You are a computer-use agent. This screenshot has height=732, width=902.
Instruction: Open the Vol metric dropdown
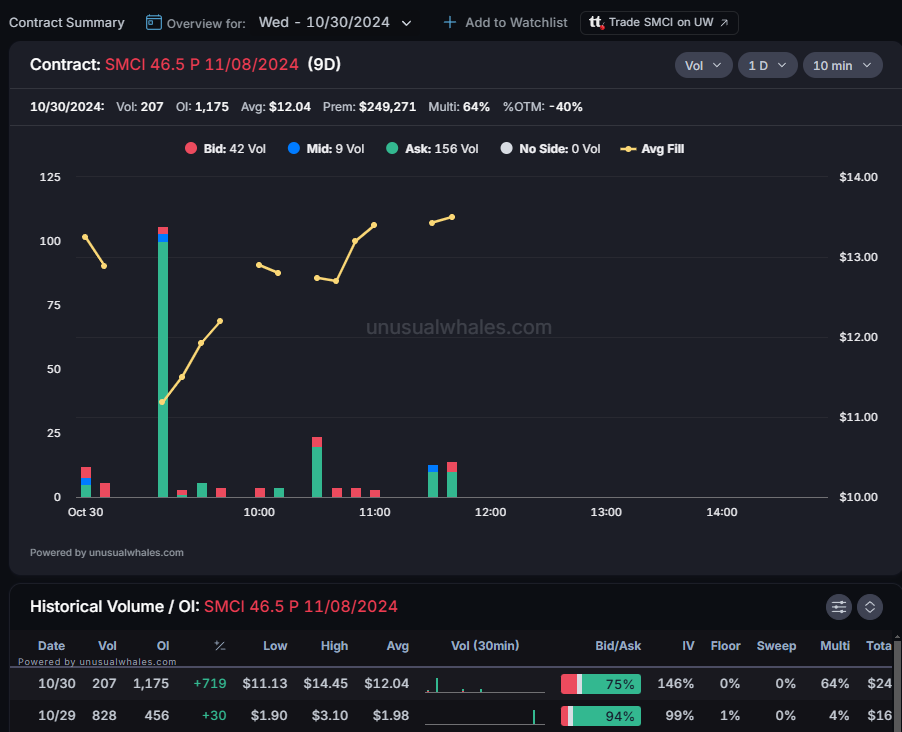point(703,66)
